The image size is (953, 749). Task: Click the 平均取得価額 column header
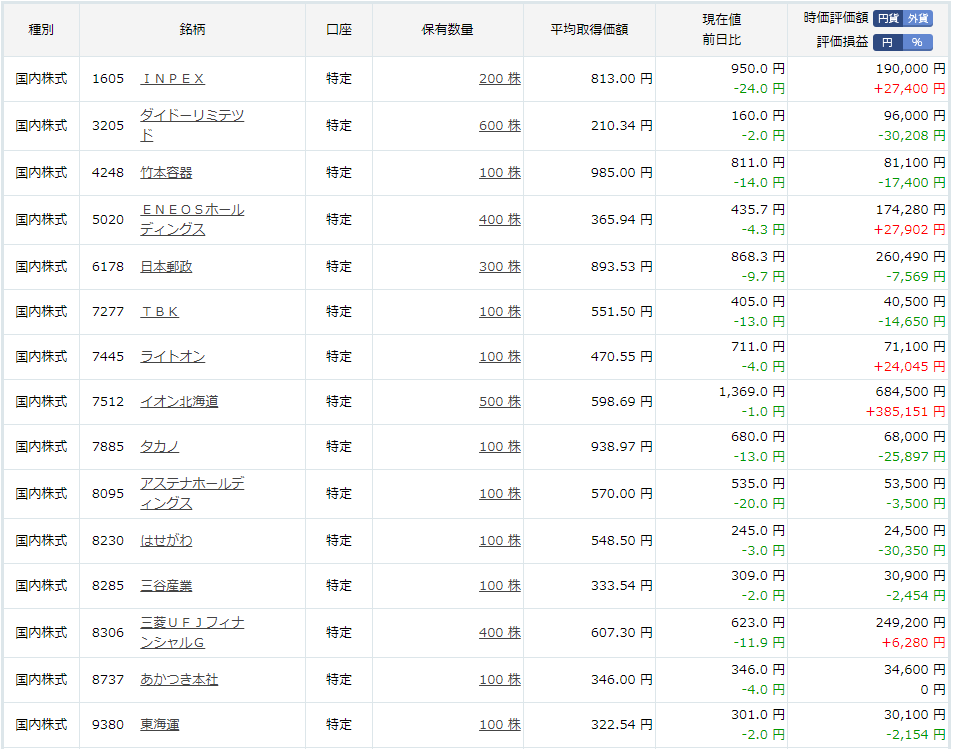[589, 30]
